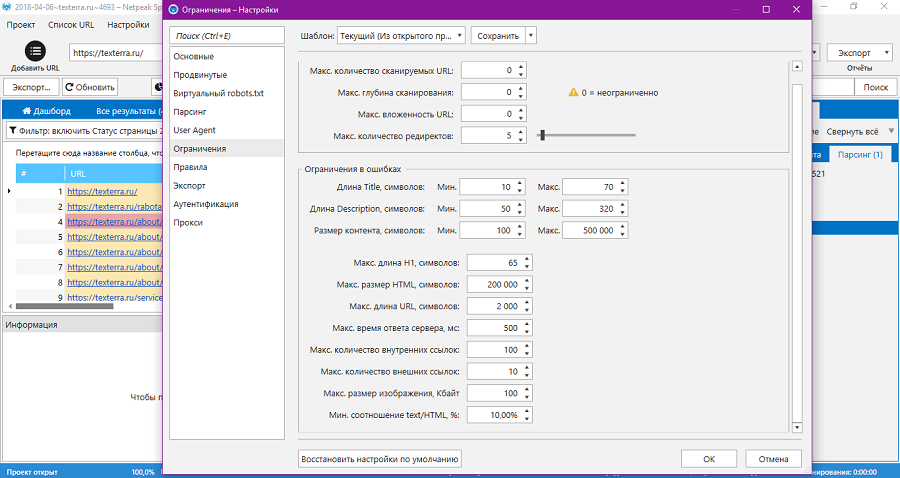Switch to Парсинг (1) tab

(860, 155)
